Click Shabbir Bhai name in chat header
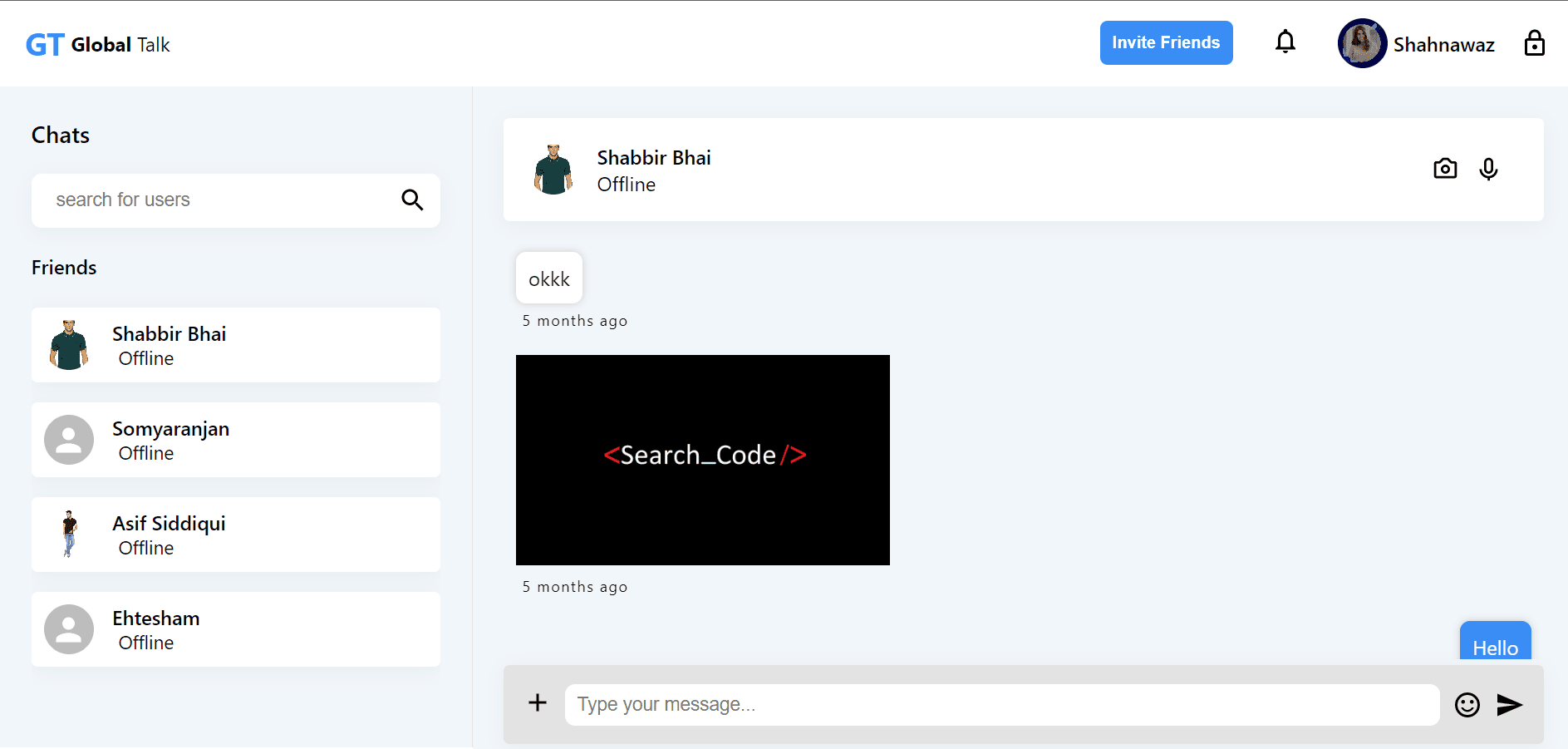1568x749 pixels. 654,158
